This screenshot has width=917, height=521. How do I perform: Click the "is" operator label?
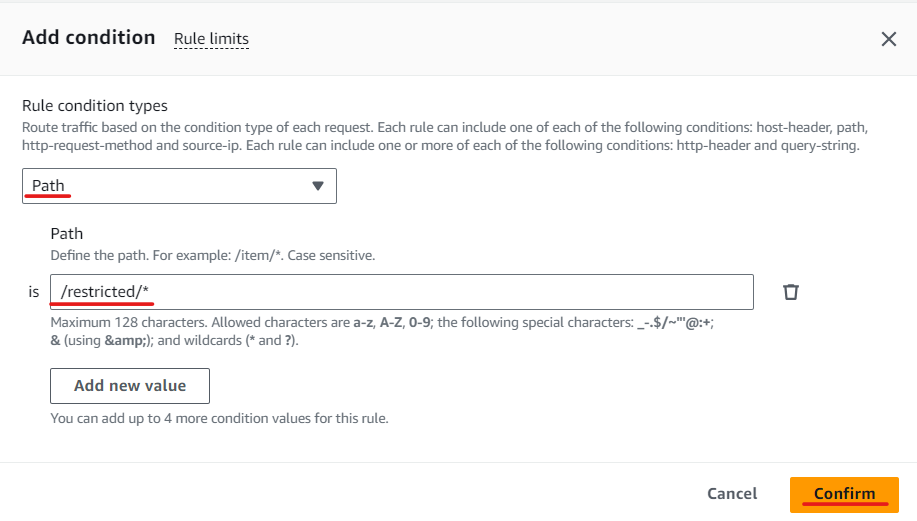(x=34, y=292)
